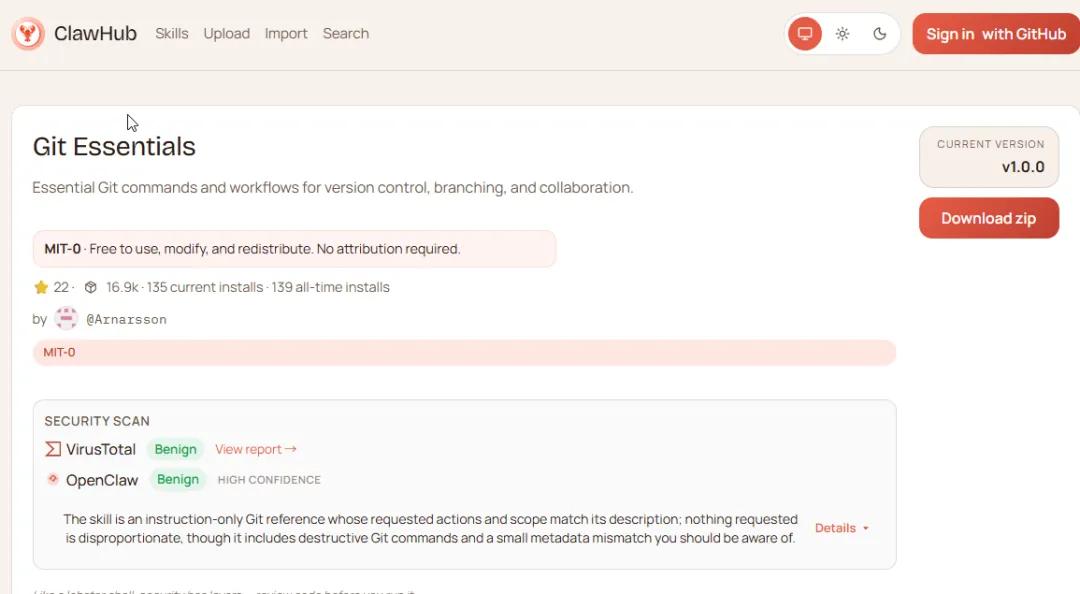The image size is (1080, 594).
Task: Click the OpenClaw scanner icon
Action: (53, 480)
